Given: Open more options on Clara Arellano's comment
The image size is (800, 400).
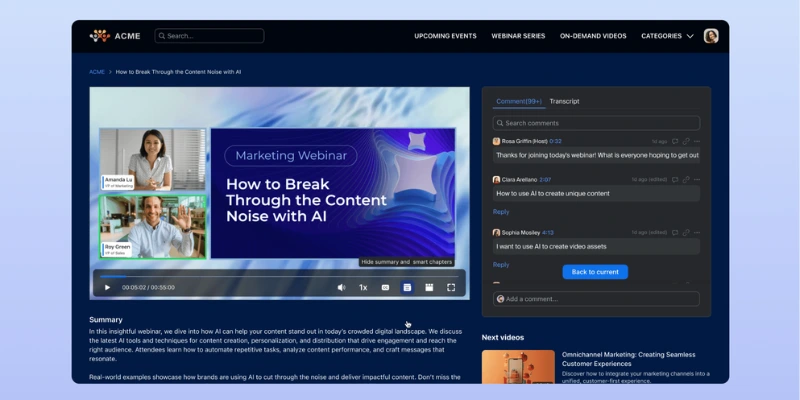Looking at the screenshot, I should 697,180.
